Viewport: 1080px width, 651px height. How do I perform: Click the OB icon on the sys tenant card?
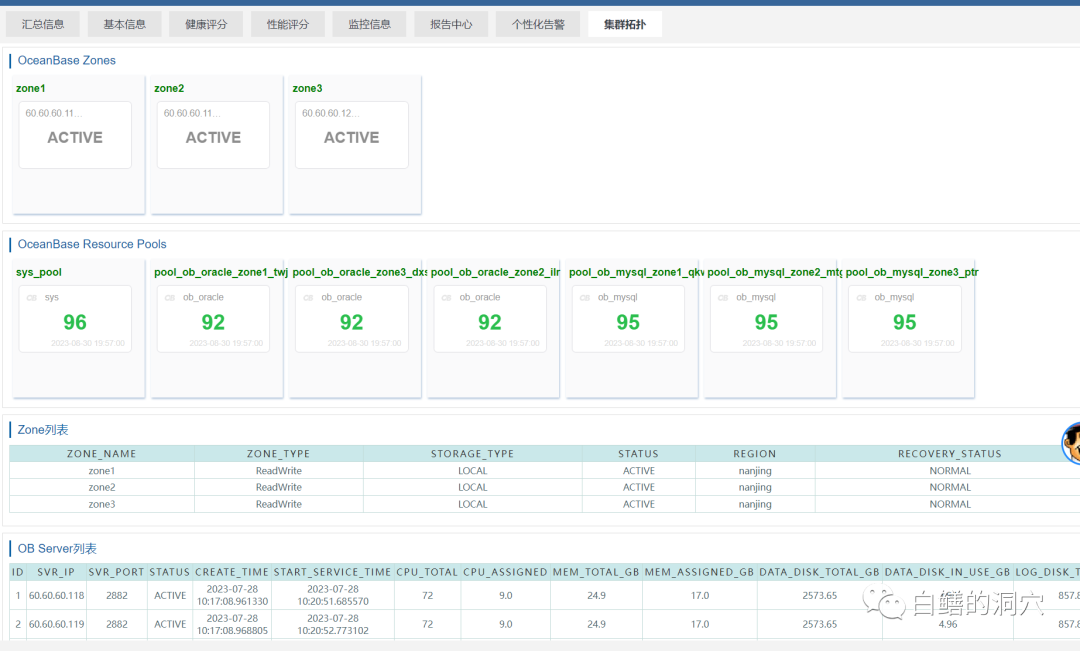click(32, 298)
